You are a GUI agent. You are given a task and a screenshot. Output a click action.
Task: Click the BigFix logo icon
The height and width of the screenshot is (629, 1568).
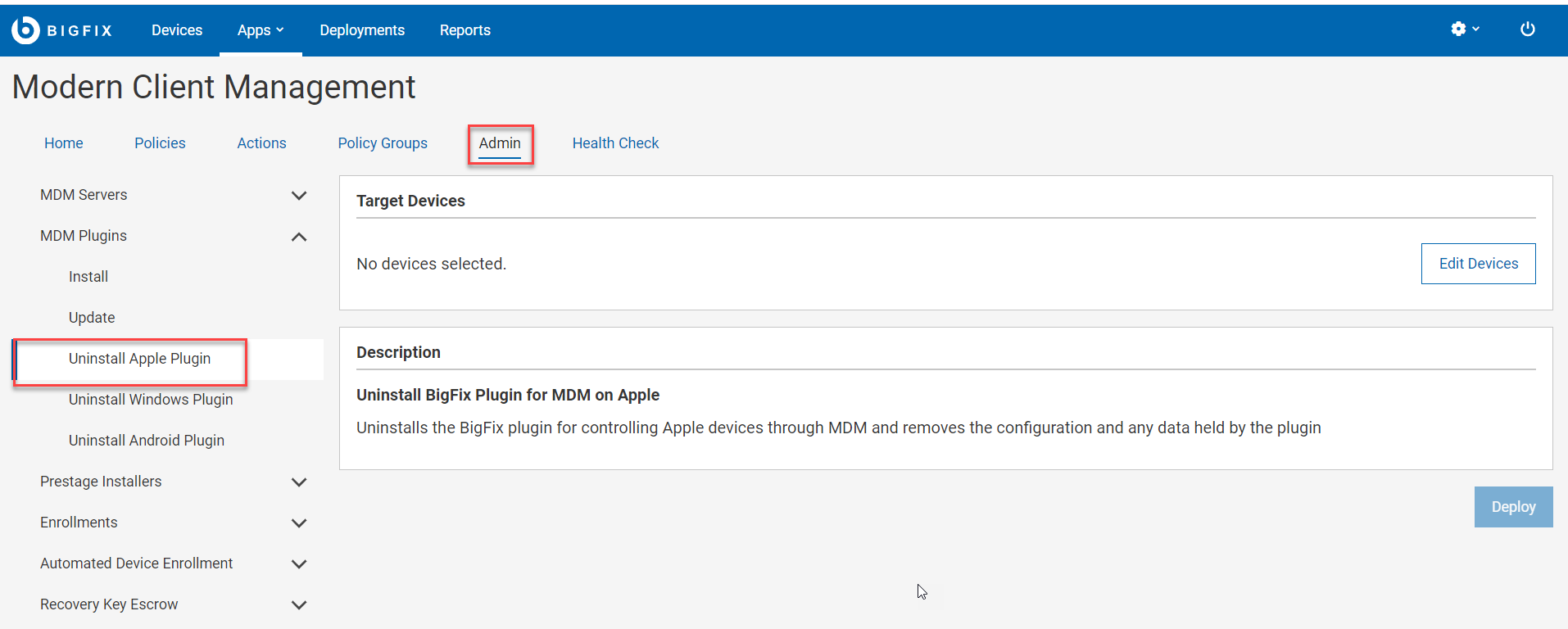point(25,30)
